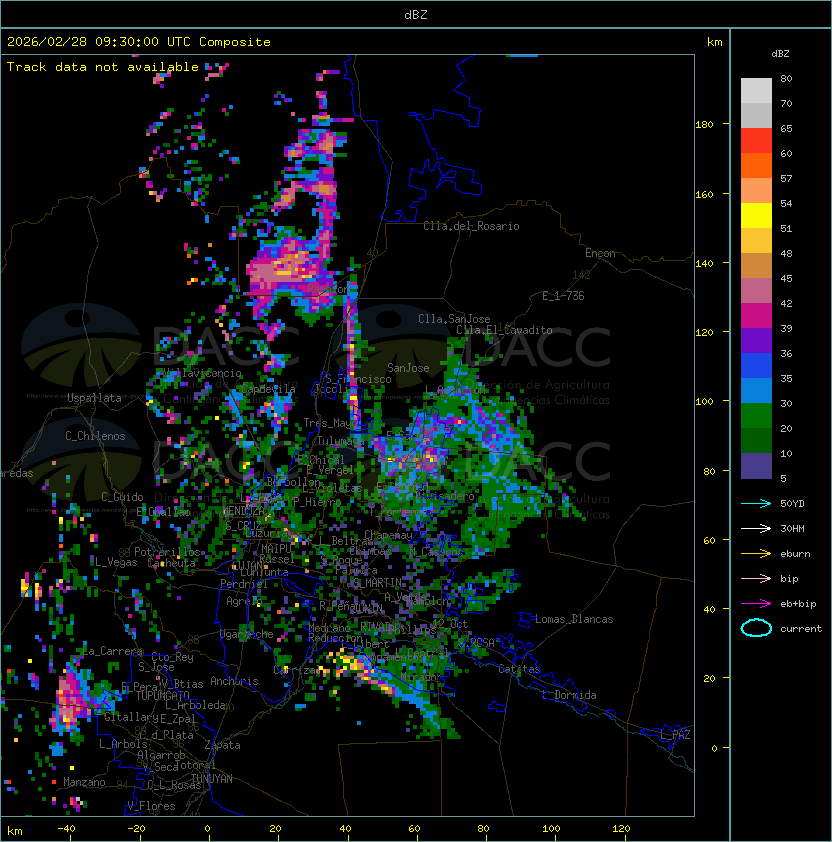Click the cyan current ellipse icon
Screen dimensions: 832x842
756,628
